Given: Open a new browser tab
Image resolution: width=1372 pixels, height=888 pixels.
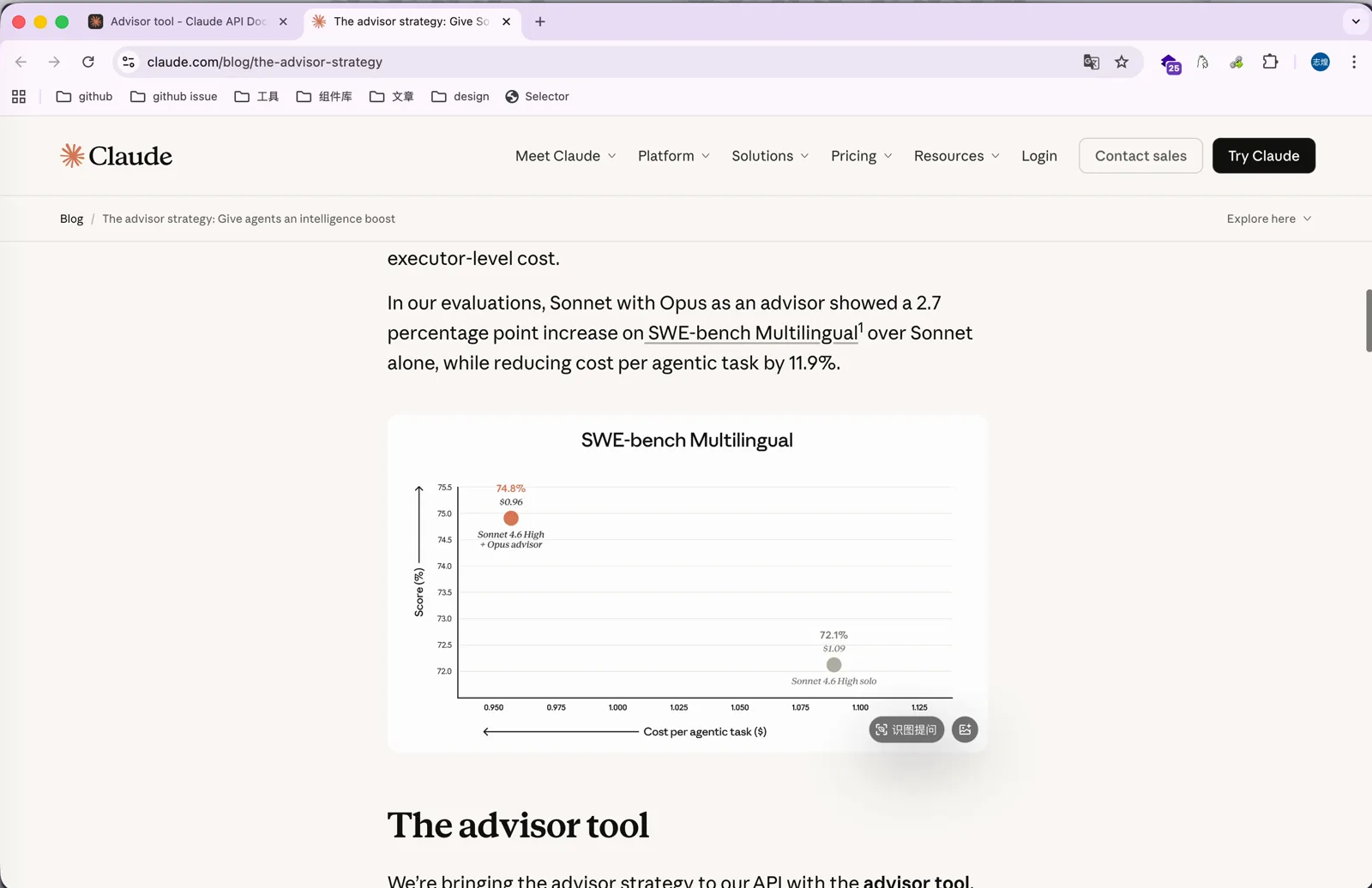Looking at the screenshot, I should 540,21.
